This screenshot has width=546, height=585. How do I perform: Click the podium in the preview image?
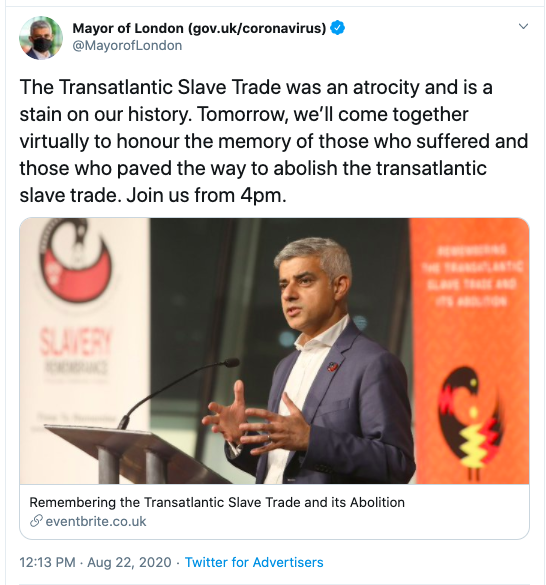(x=131, y=454)
